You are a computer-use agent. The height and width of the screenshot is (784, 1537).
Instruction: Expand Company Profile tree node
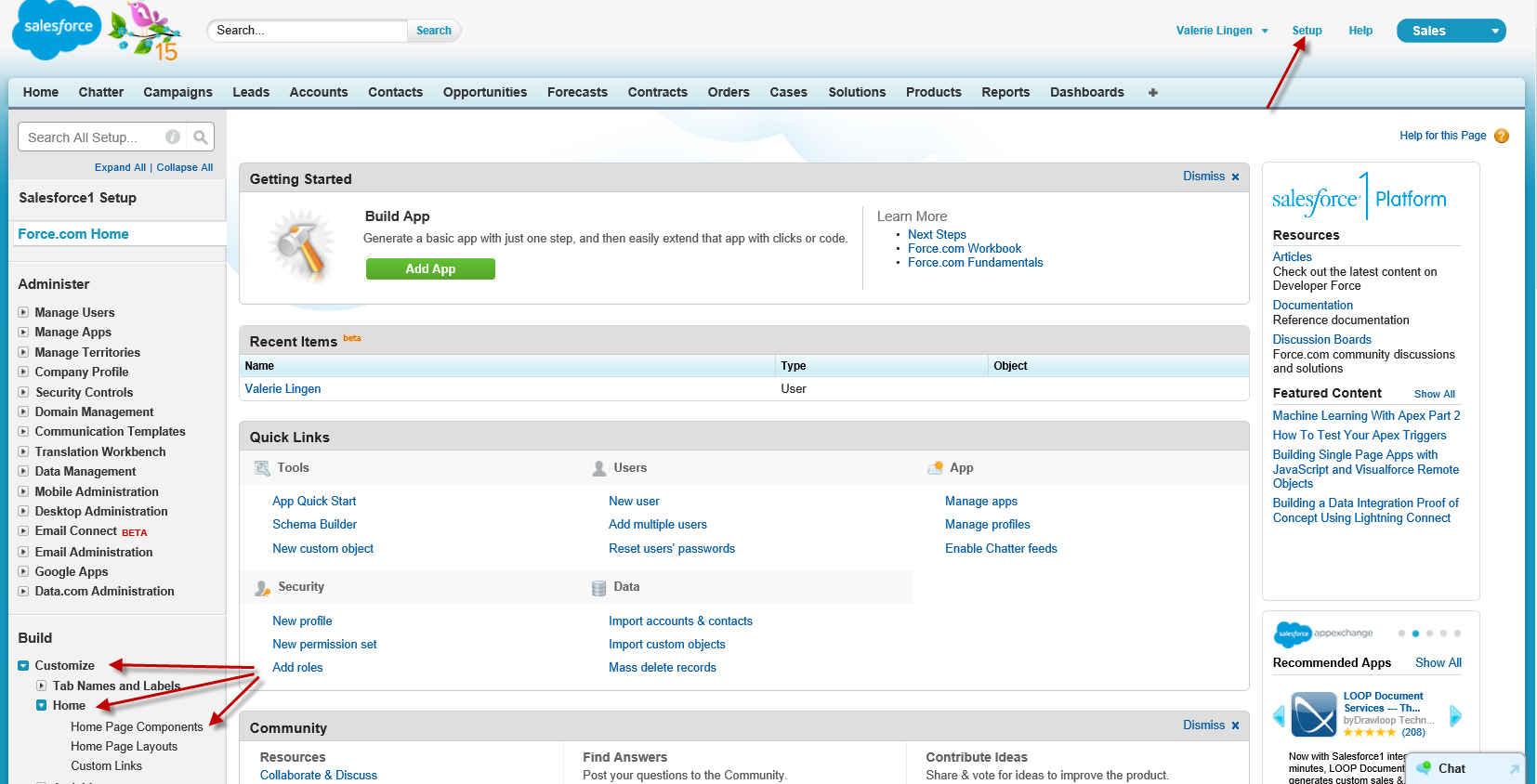pos(23,372)
